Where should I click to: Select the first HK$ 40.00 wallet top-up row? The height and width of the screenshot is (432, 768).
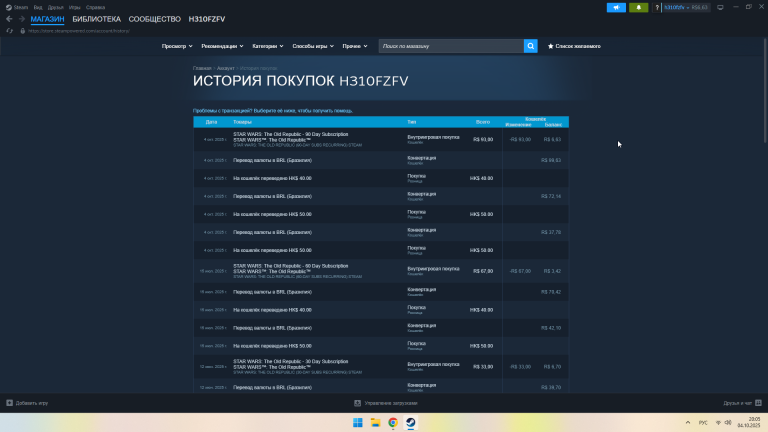coord(381,178)
